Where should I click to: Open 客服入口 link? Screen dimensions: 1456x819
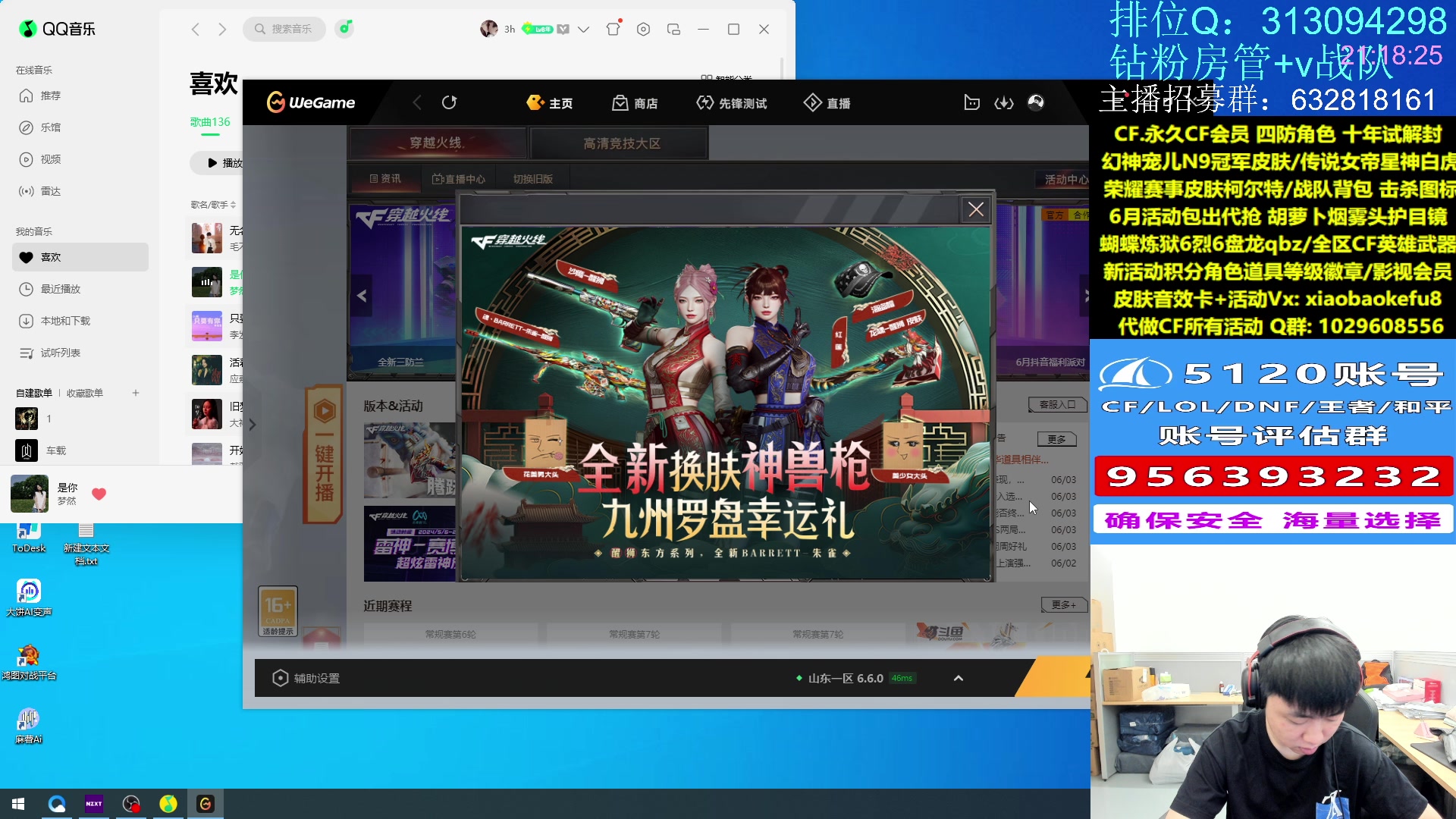coord(1057,405)
